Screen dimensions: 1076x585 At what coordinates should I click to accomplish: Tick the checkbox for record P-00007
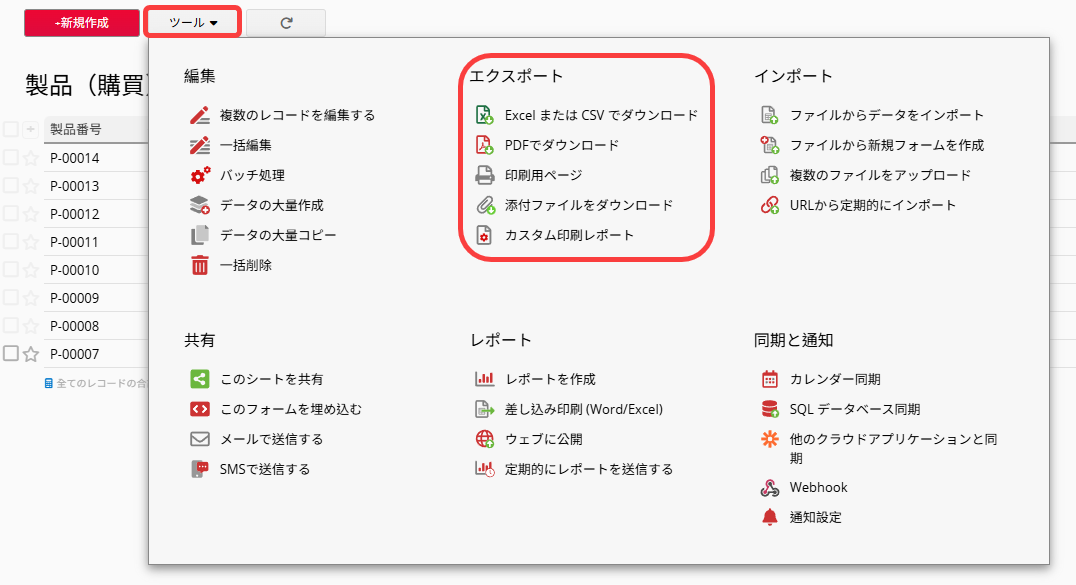(11, 353)
